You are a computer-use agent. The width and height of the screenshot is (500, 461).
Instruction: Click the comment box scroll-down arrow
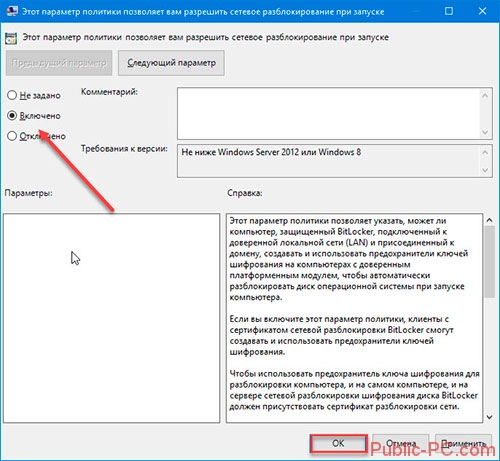click(485, 132)
